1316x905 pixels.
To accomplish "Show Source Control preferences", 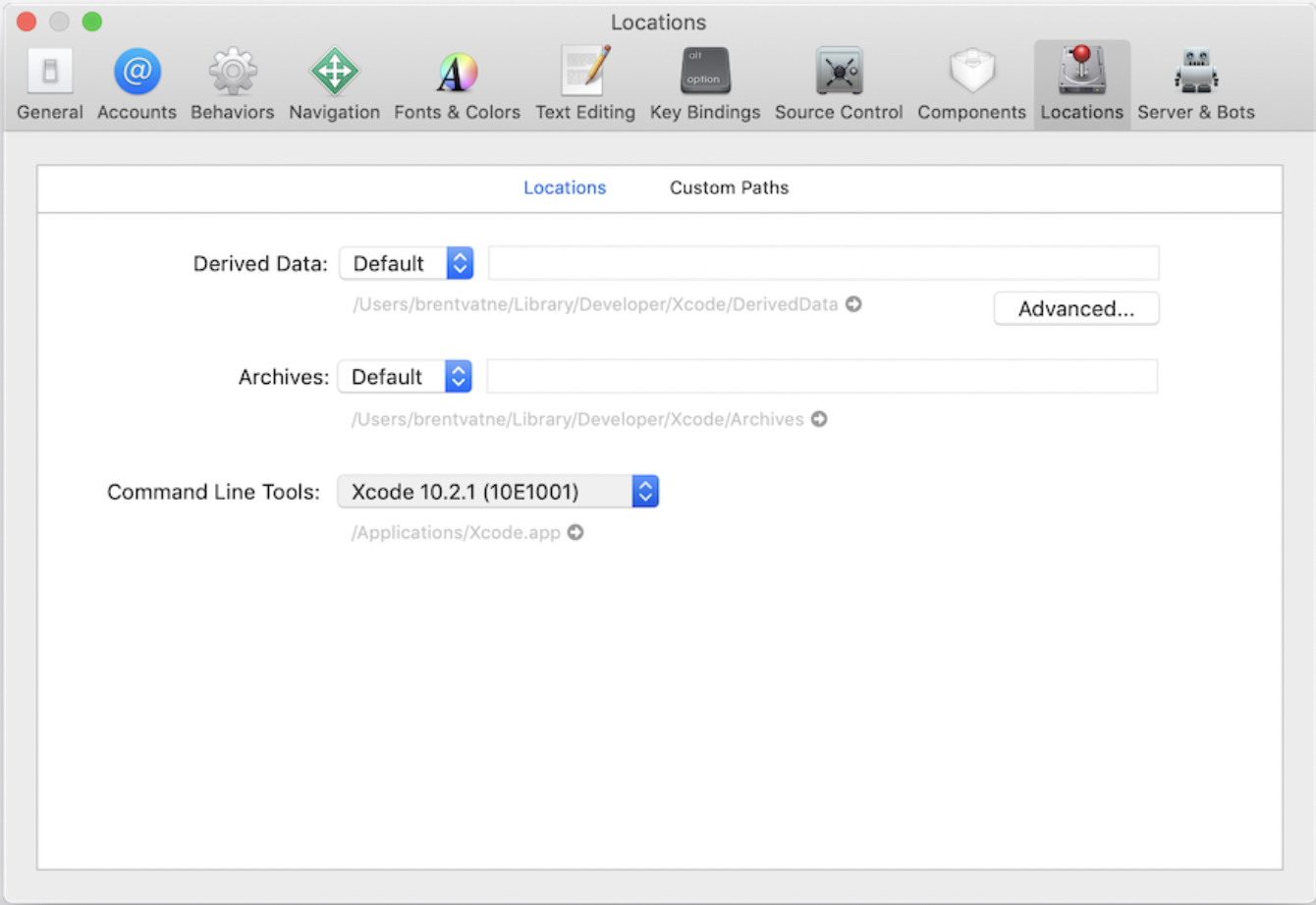I will click(838, 84).
